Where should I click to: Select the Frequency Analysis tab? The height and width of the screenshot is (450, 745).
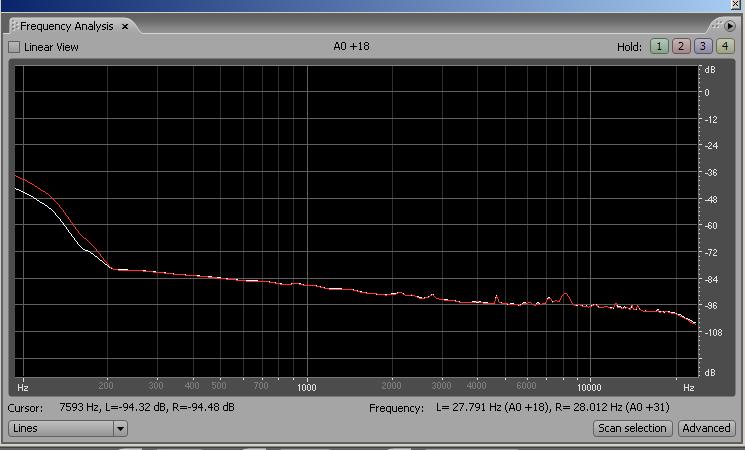67,26
